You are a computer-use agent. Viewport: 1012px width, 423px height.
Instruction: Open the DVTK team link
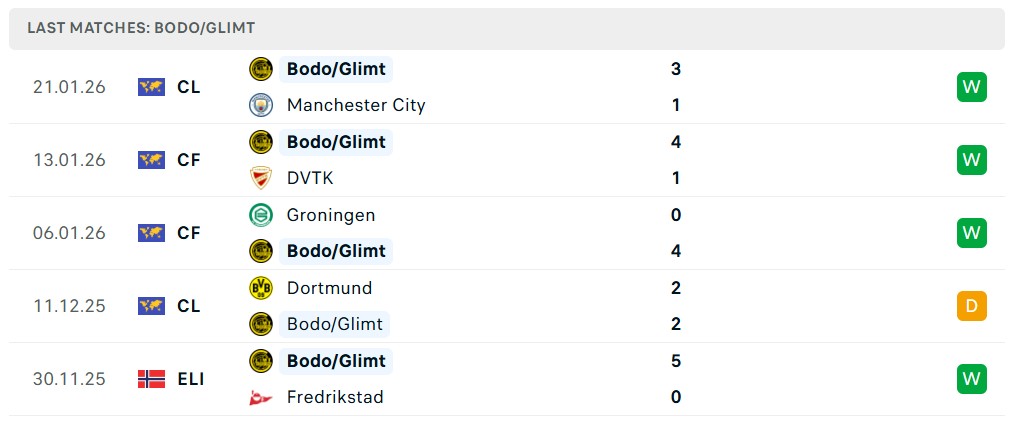310,178
